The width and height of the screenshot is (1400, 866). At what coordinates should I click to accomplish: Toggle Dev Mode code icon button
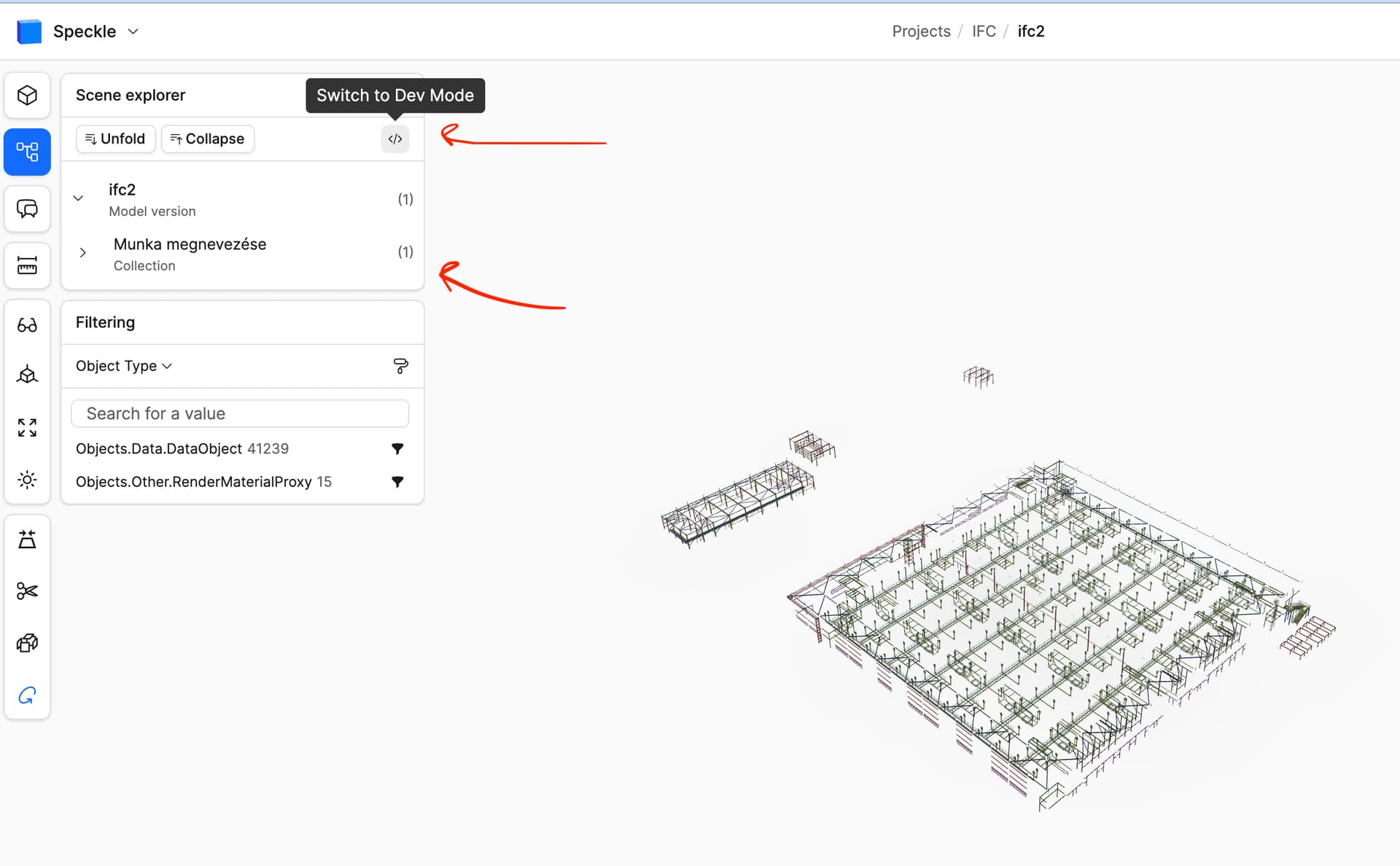coord(395,139)
